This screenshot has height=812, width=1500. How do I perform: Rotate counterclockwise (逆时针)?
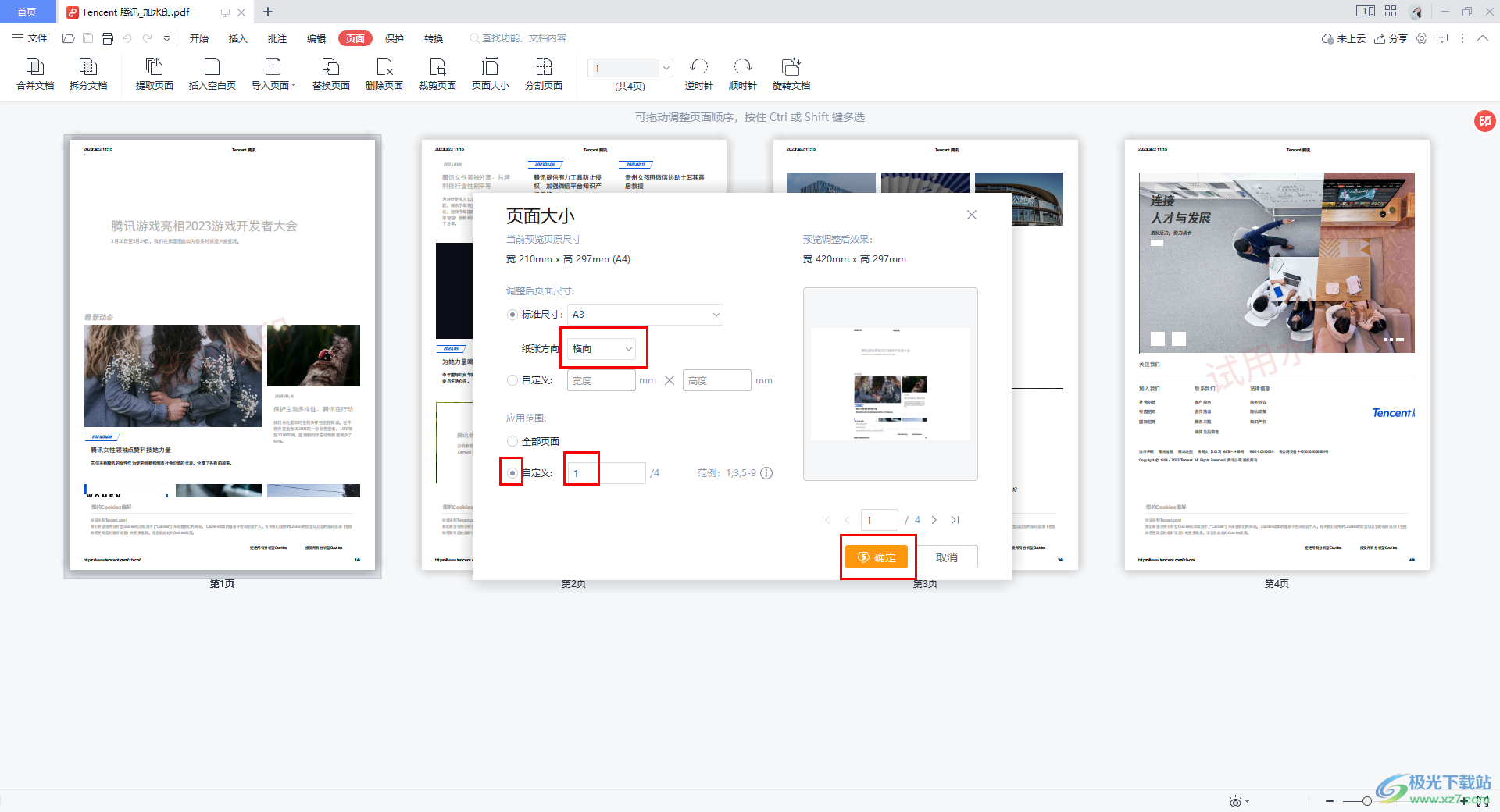pyautogui.click(x=698, y=74)
